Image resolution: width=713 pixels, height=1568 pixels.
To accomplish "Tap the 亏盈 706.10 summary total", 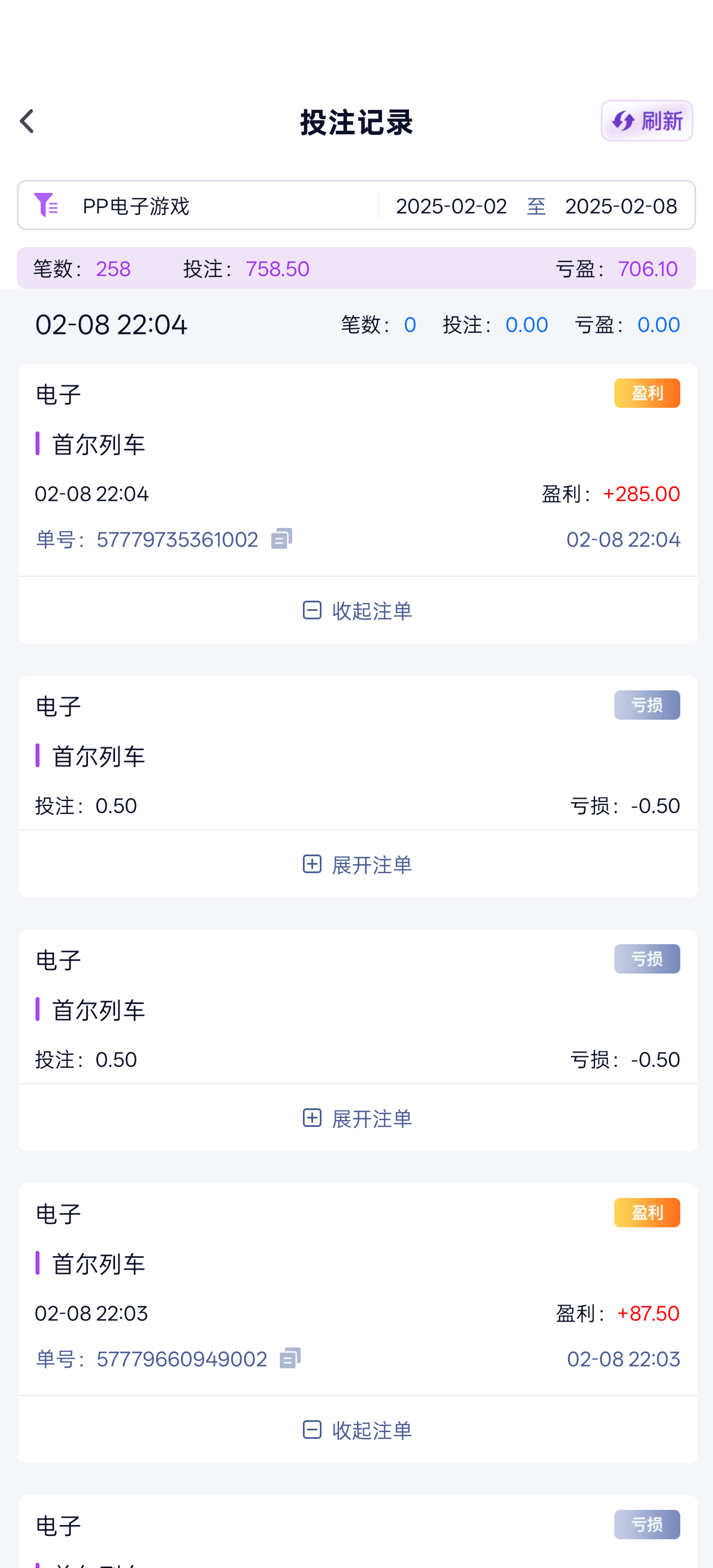I will pyautogui.click(x=646, y=268).
